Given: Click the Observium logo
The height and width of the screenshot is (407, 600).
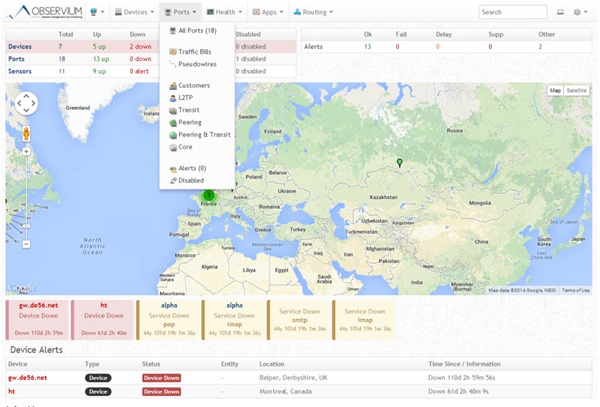Looking at the screenshot, I should pyautogui.click(x=44, y=12).
